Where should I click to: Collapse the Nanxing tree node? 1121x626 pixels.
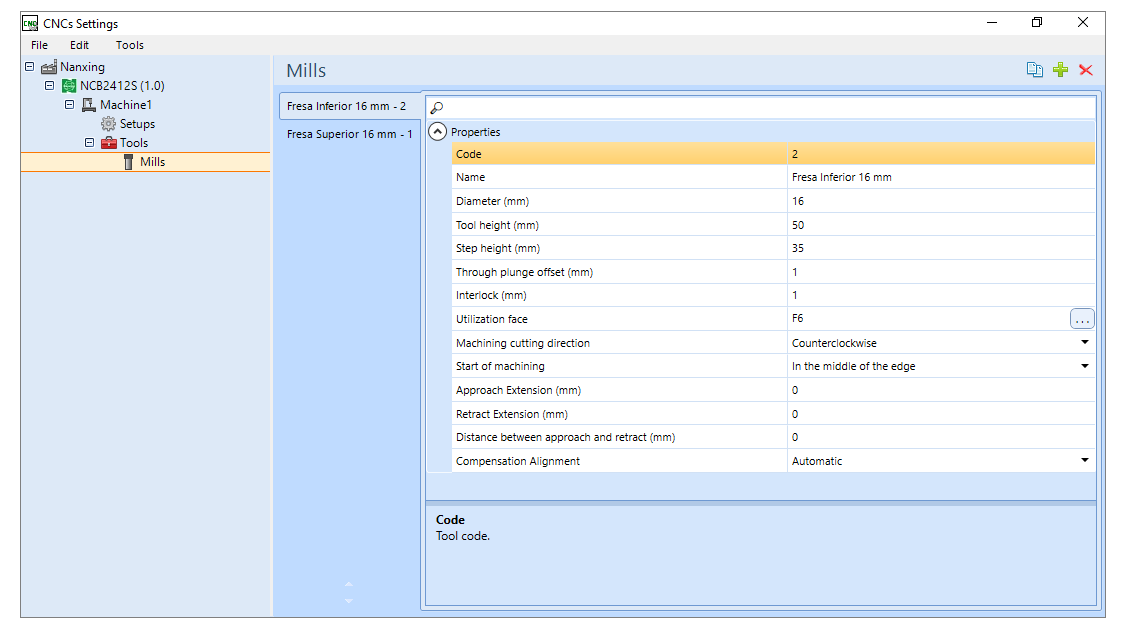(29, 66)
